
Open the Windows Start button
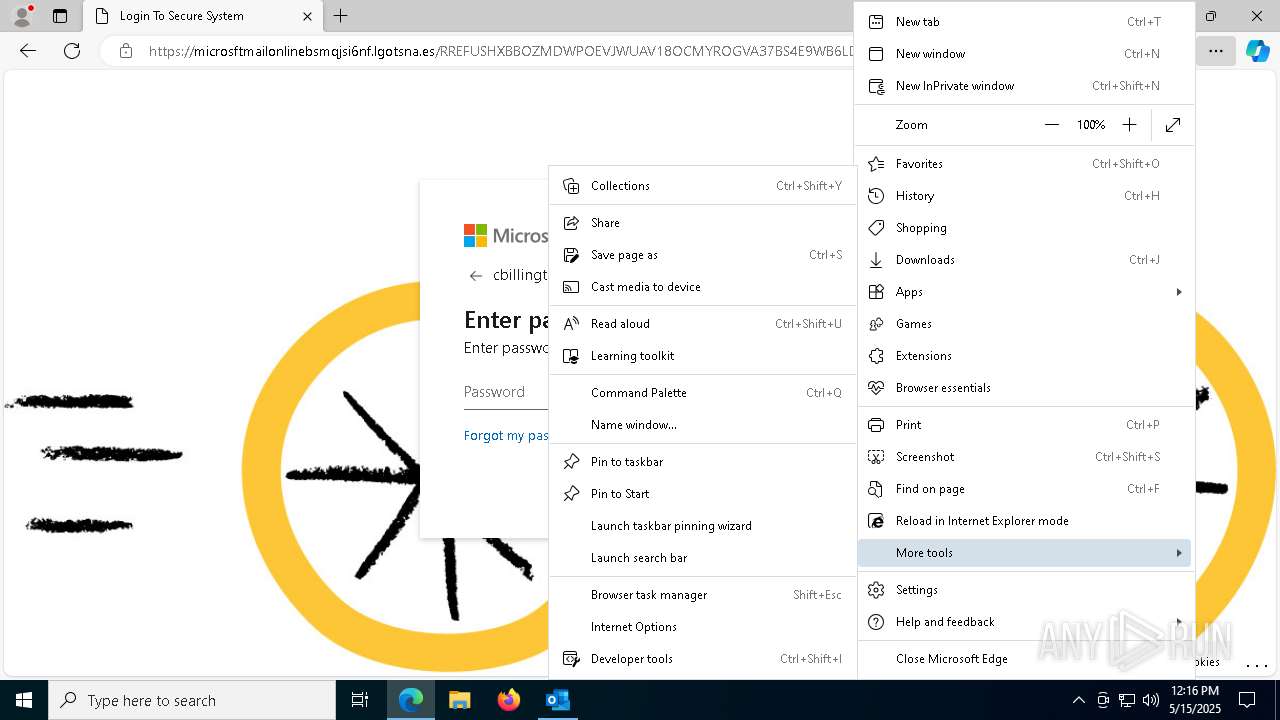point(24,700)
